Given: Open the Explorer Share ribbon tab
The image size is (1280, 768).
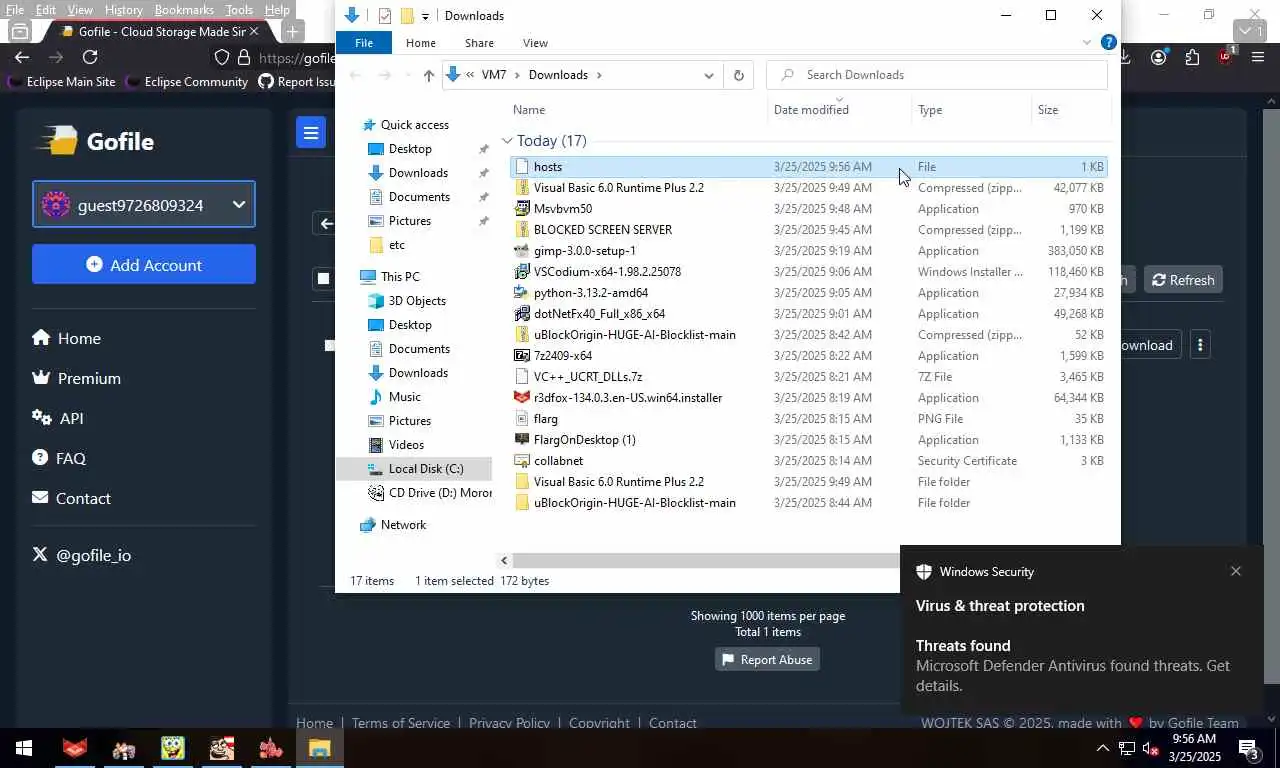Looking at the screenshot, I should 479,43.
